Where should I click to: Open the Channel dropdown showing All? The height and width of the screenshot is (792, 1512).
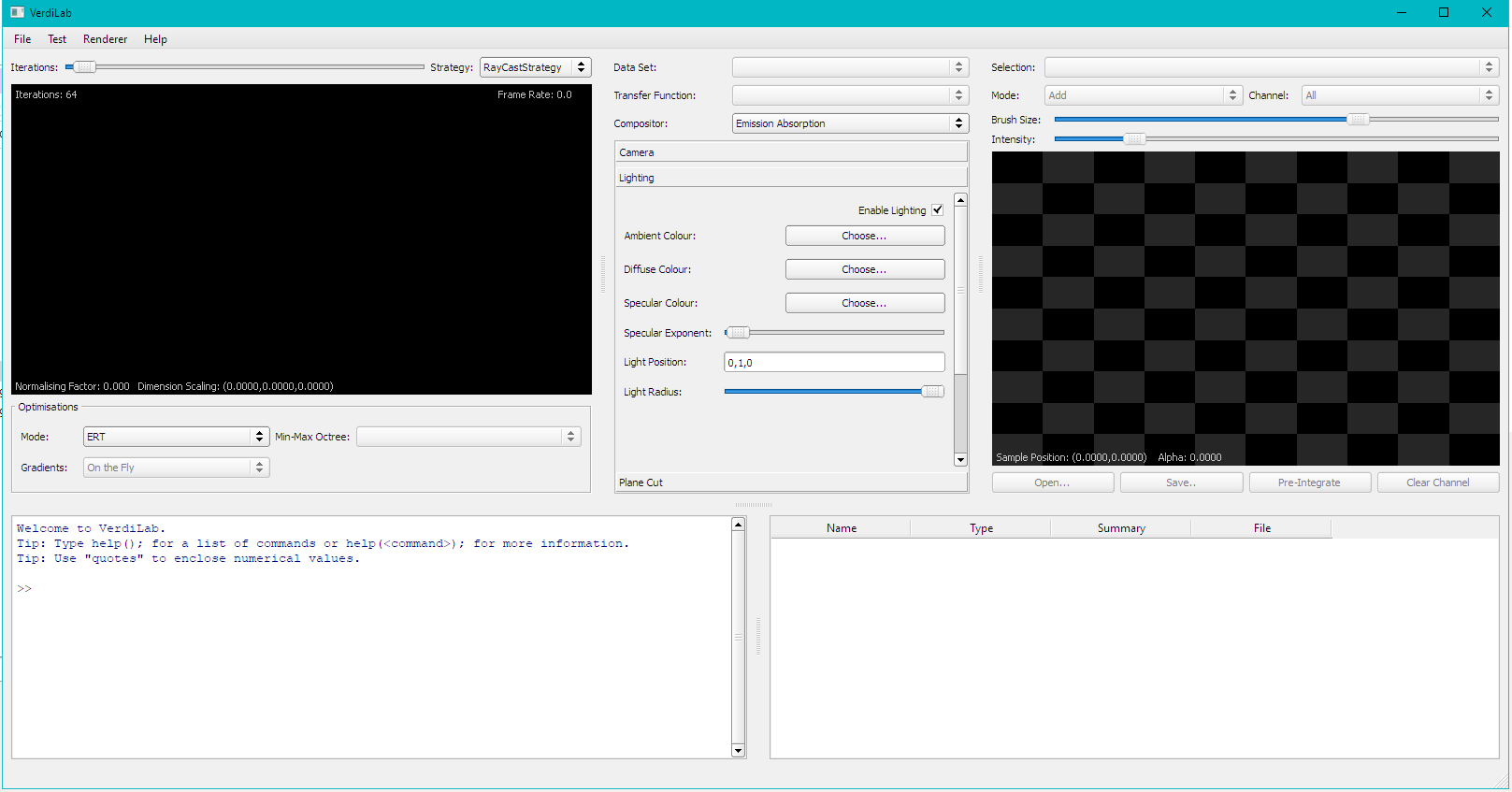click(x=1401, y=95)
